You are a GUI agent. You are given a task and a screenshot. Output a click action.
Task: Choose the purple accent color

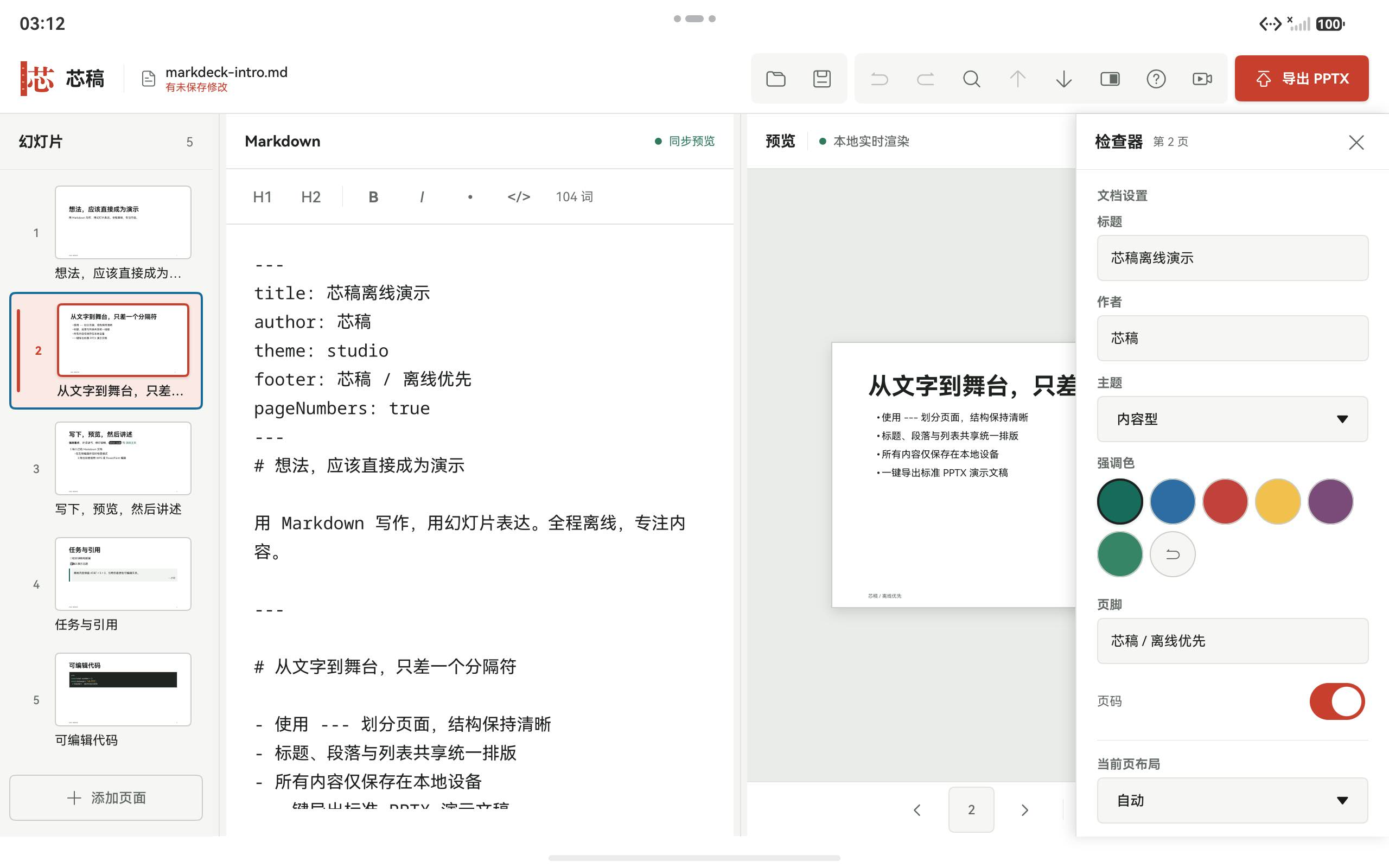pyautogui.click(x=1330, y=501)
